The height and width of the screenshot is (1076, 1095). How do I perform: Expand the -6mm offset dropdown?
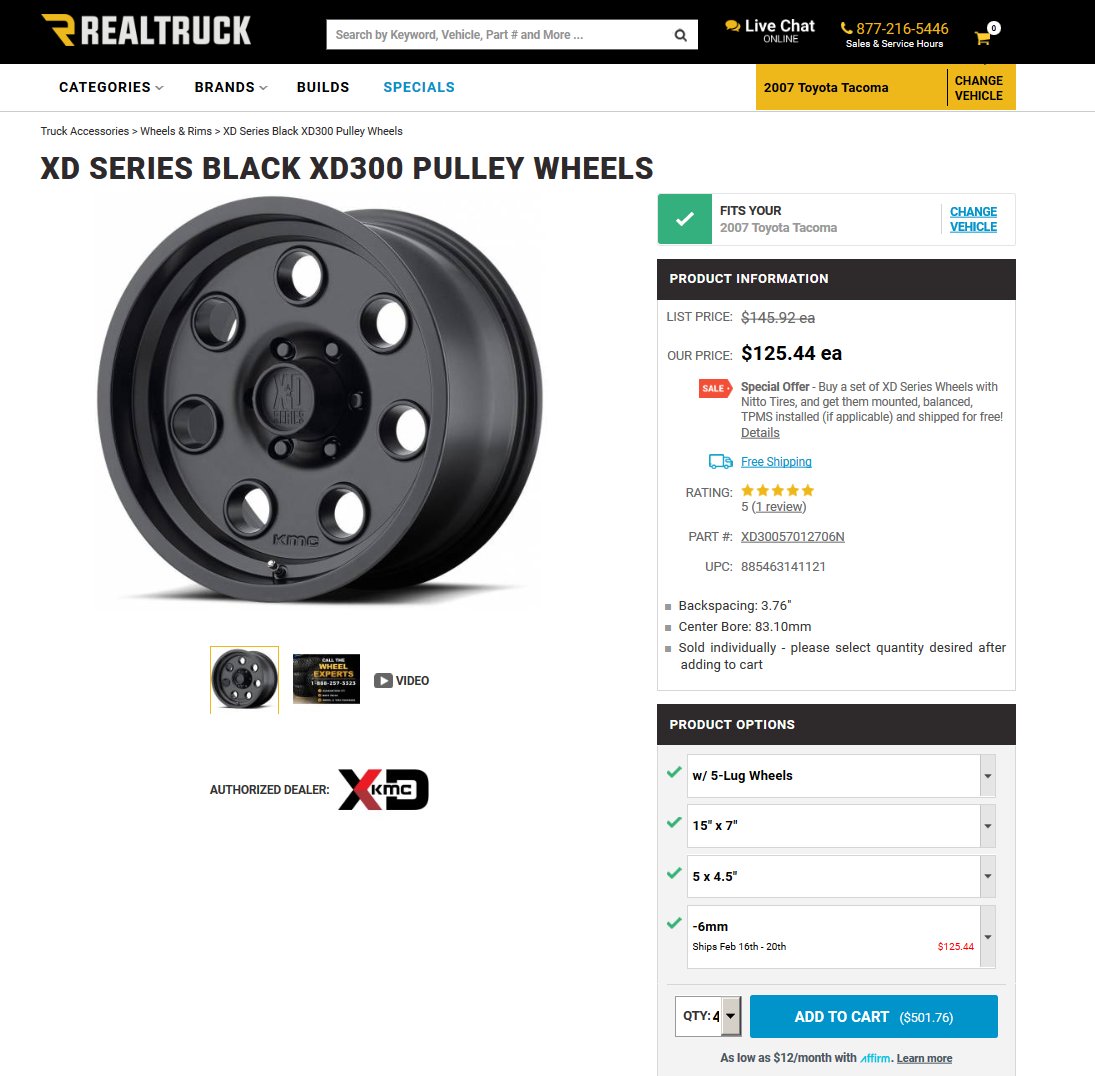point(841,937)
